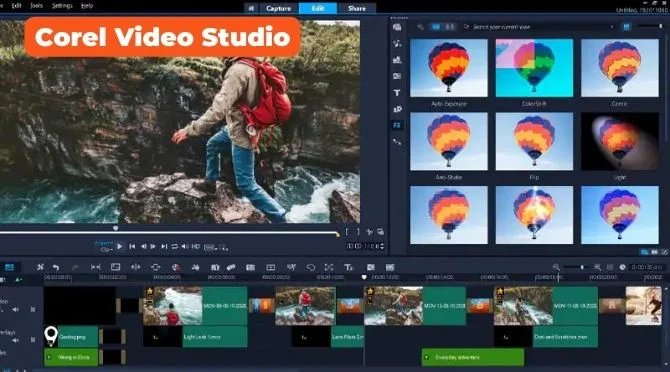Viewport: 670px width, 372px height.
Task: Toggle the preview volume speaker
Action: pos(185,246)
